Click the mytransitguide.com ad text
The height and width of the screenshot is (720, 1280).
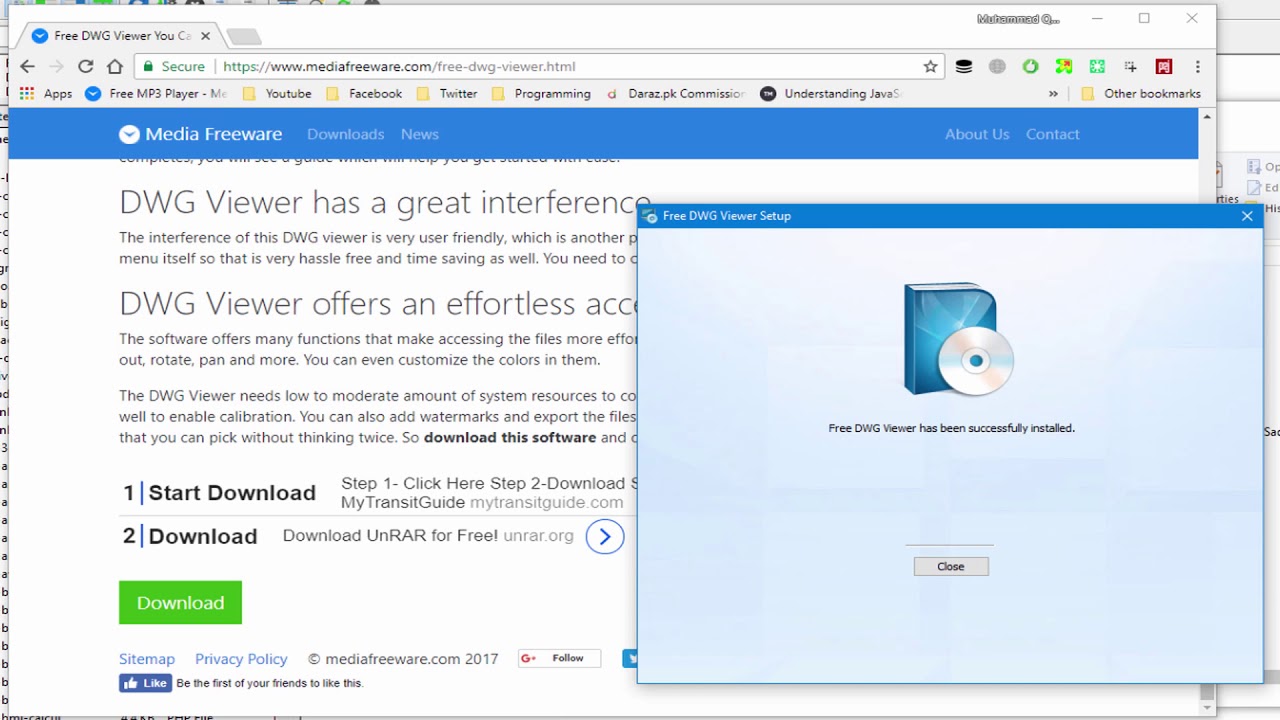tap(546, 502)
